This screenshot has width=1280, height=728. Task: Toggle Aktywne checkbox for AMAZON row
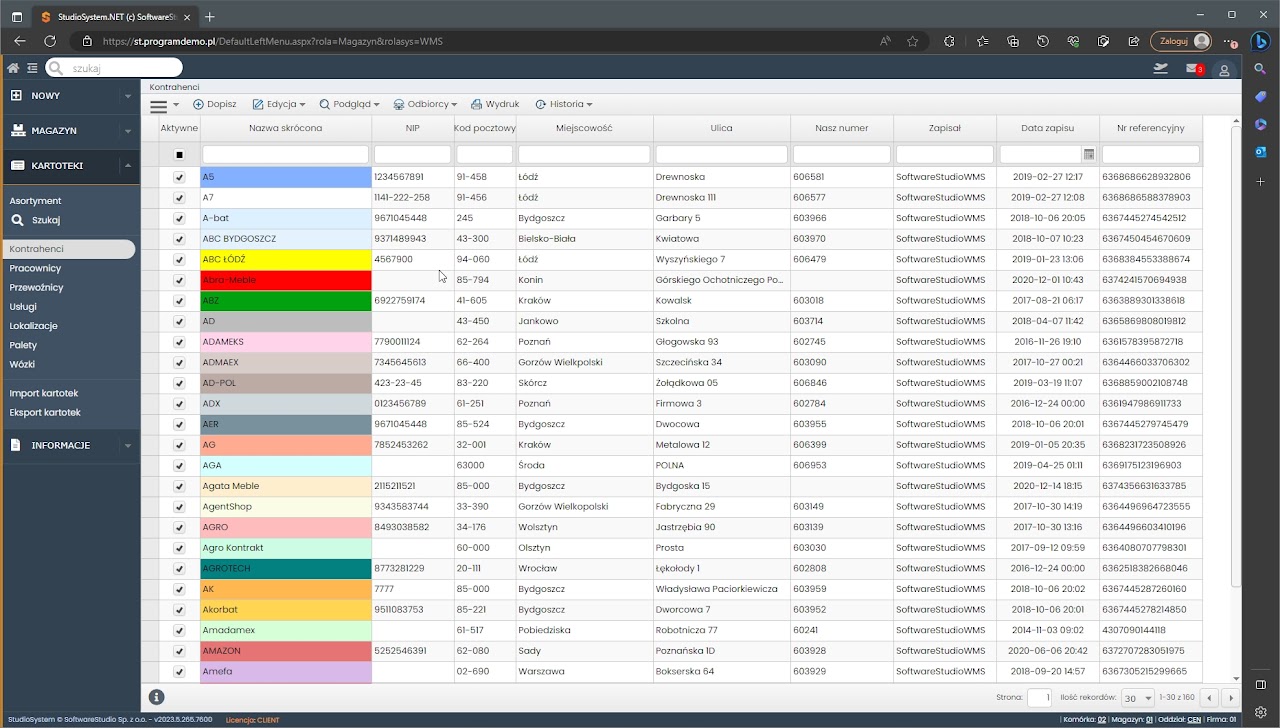click(x=179, y=651)
